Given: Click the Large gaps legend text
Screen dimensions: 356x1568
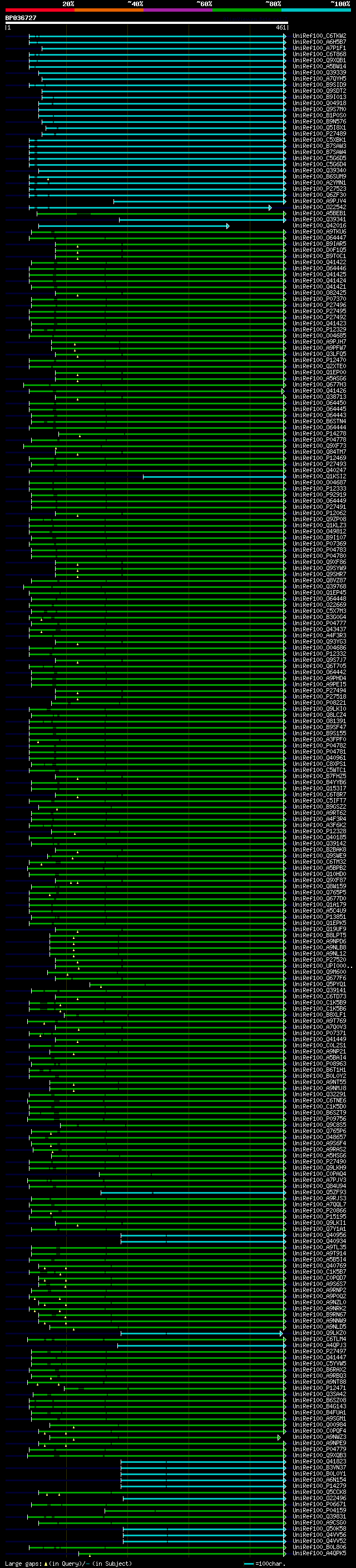Looking at the screenshot, I should [68, 1564].
